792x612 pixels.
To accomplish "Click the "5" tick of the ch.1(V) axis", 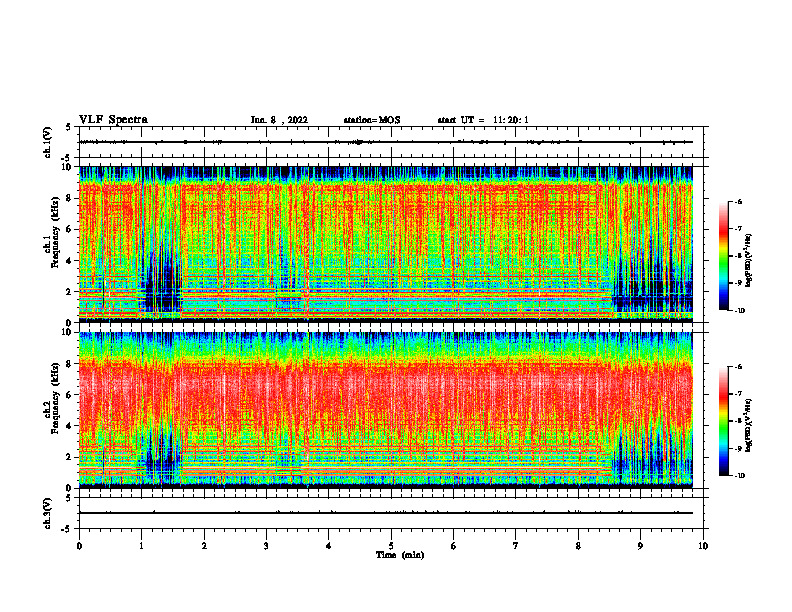I will (x=68, y=127).
